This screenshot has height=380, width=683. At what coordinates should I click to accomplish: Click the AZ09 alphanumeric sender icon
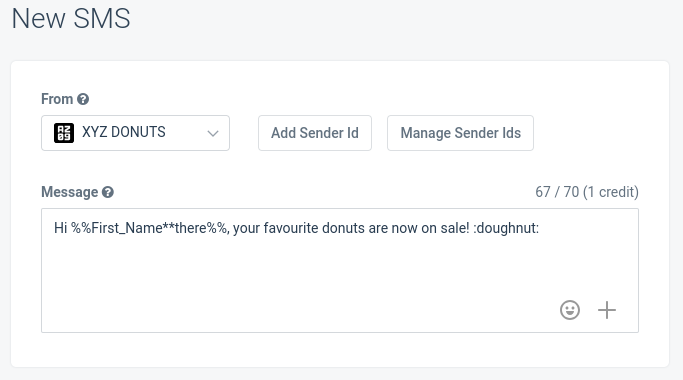click(x=64, y=132)
